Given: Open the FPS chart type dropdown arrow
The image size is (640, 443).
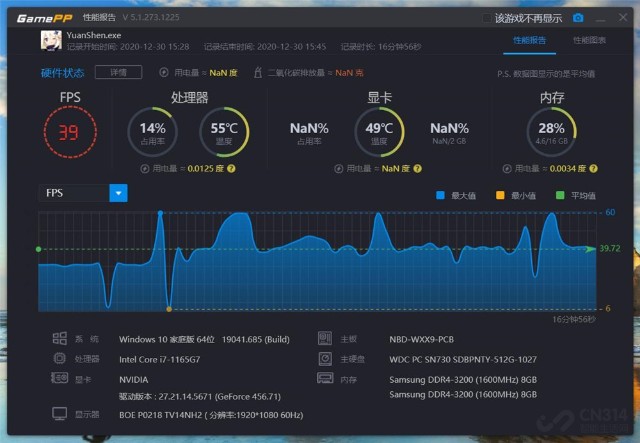Looking at the screenshot, I should pyautogui.click(x=119, y=193).
